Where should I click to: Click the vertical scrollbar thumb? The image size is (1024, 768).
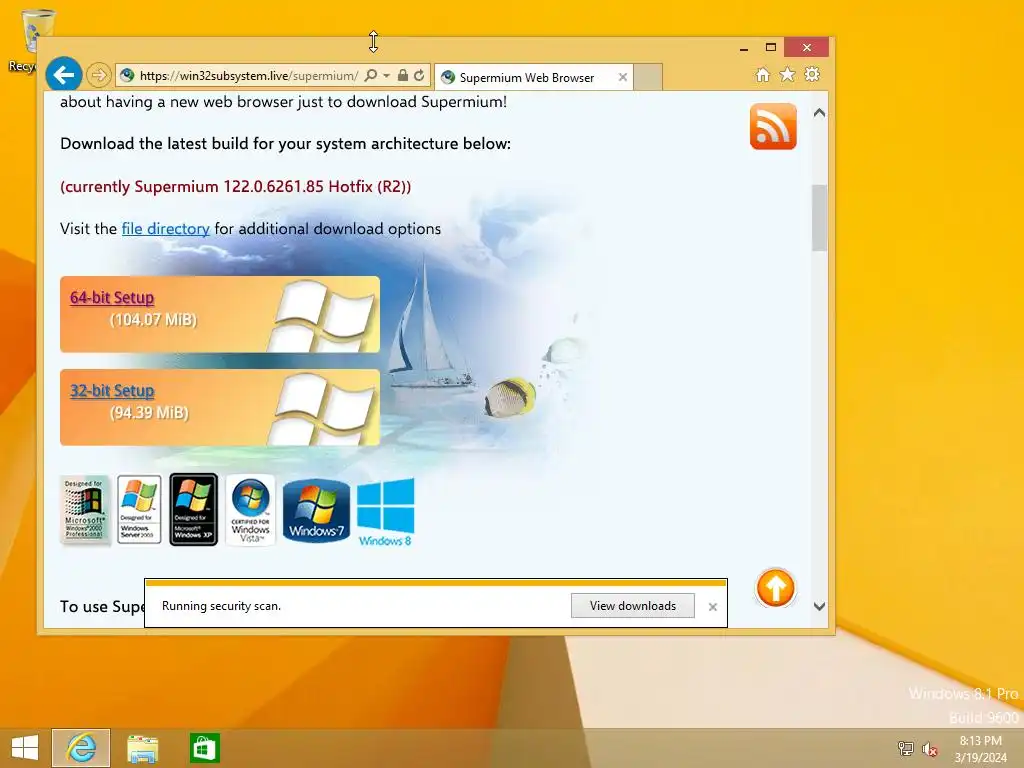click(x=820, y=217)
